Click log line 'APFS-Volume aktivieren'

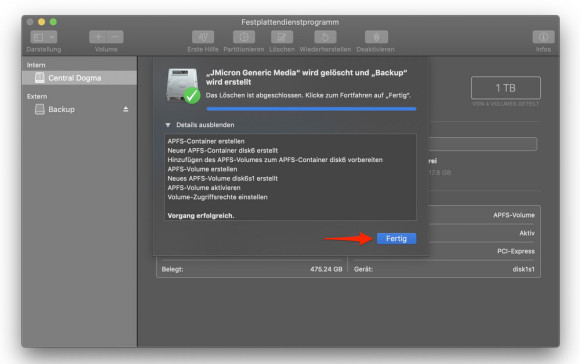pos(204,188)
